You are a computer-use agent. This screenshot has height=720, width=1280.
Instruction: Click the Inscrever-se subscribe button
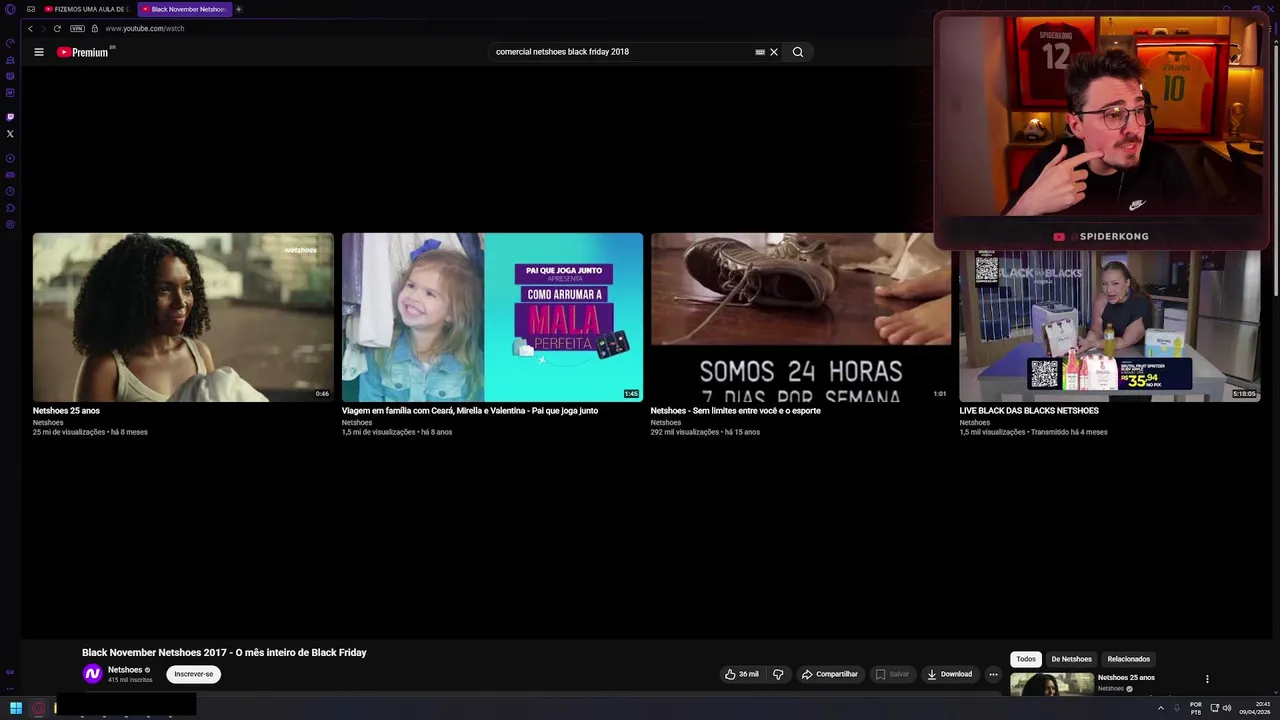[x=194, y=674]
